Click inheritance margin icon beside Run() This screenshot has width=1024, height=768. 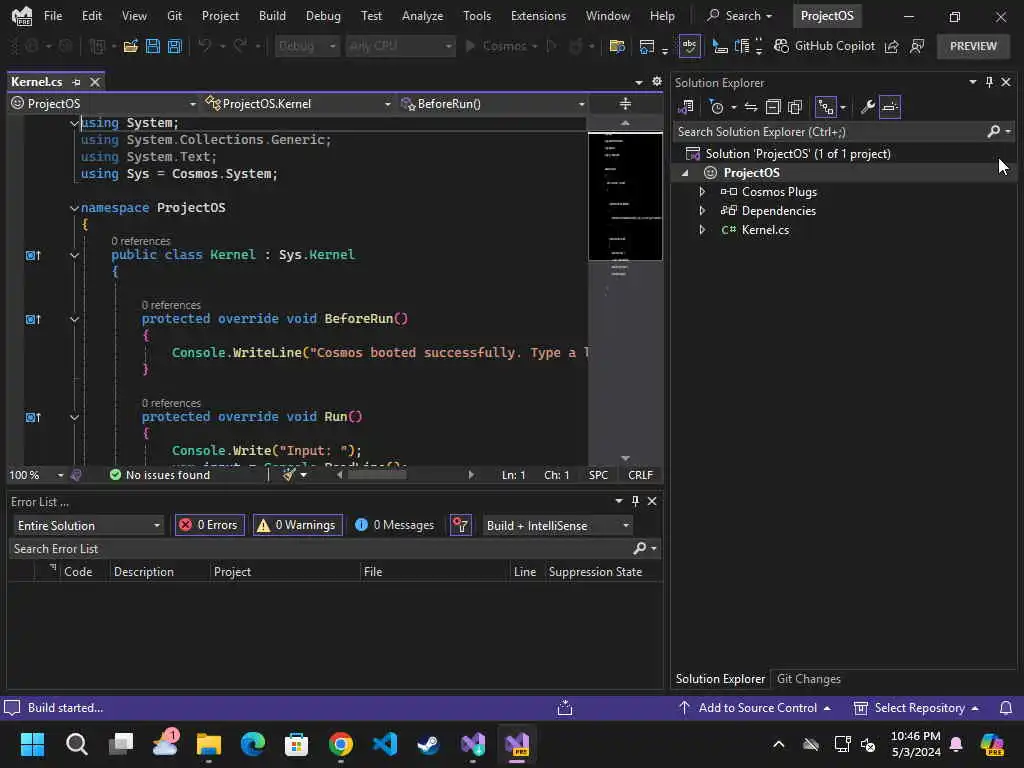pyautogui.click(x=33, y=417)
